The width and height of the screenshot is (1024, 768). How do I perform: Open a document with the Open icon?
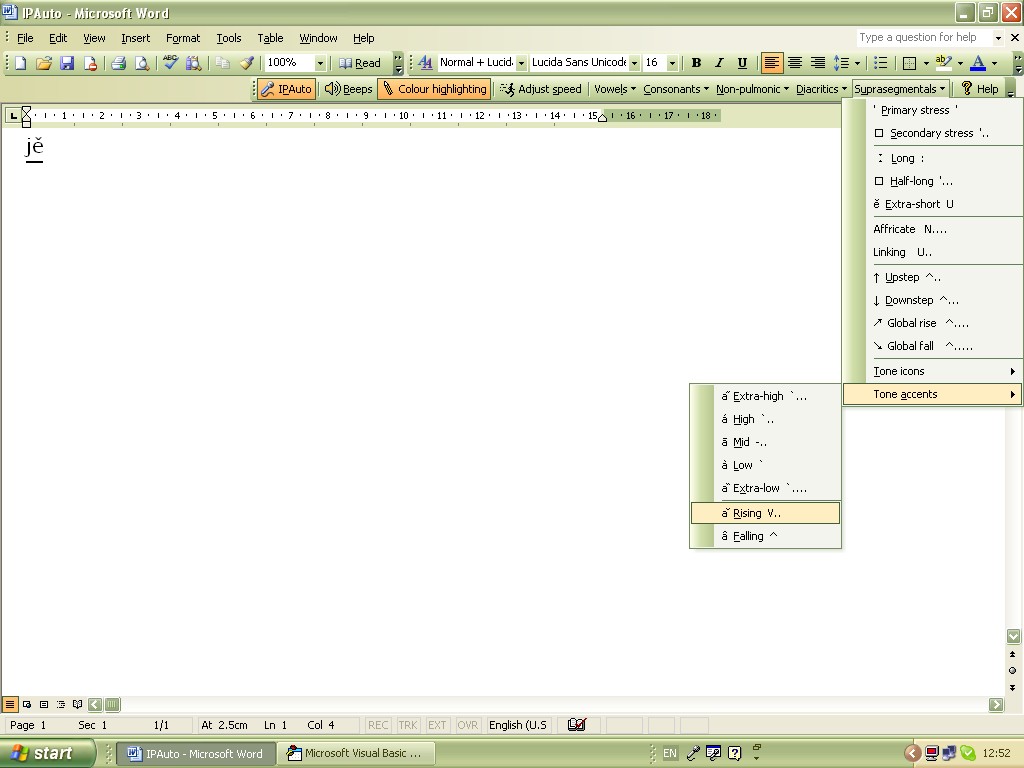42,62
